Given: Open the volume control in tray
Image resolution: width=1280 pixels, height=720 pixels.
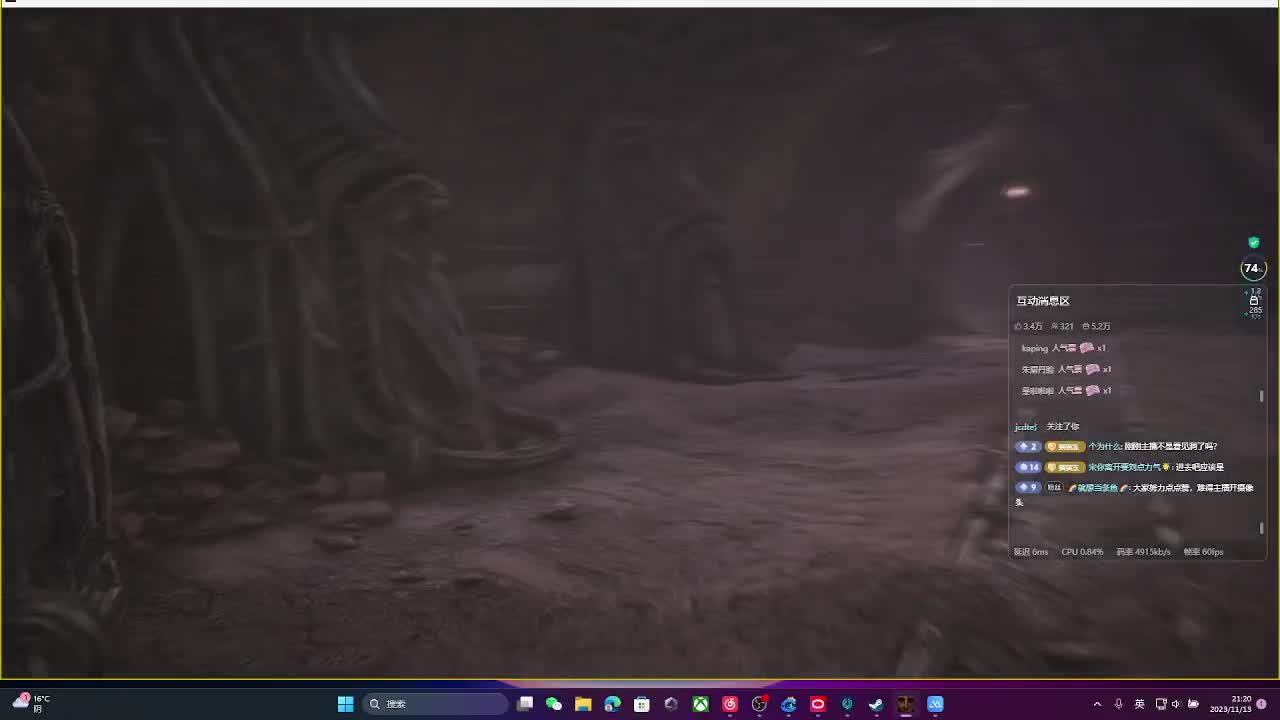Looking at the screenshot, I should click(1176, 704).
